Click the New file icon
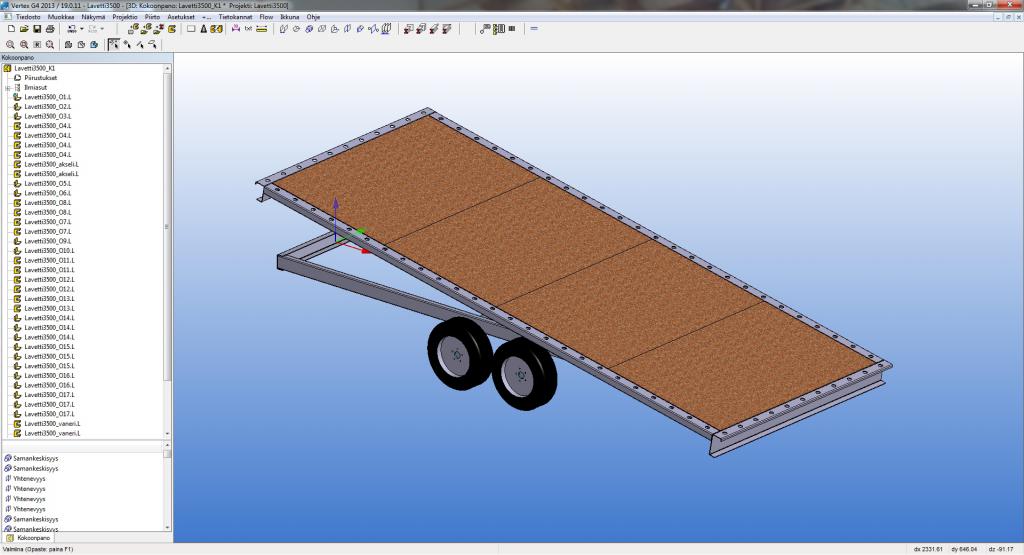This screenshot has width=1024, height=555. [x=11, y=29]
